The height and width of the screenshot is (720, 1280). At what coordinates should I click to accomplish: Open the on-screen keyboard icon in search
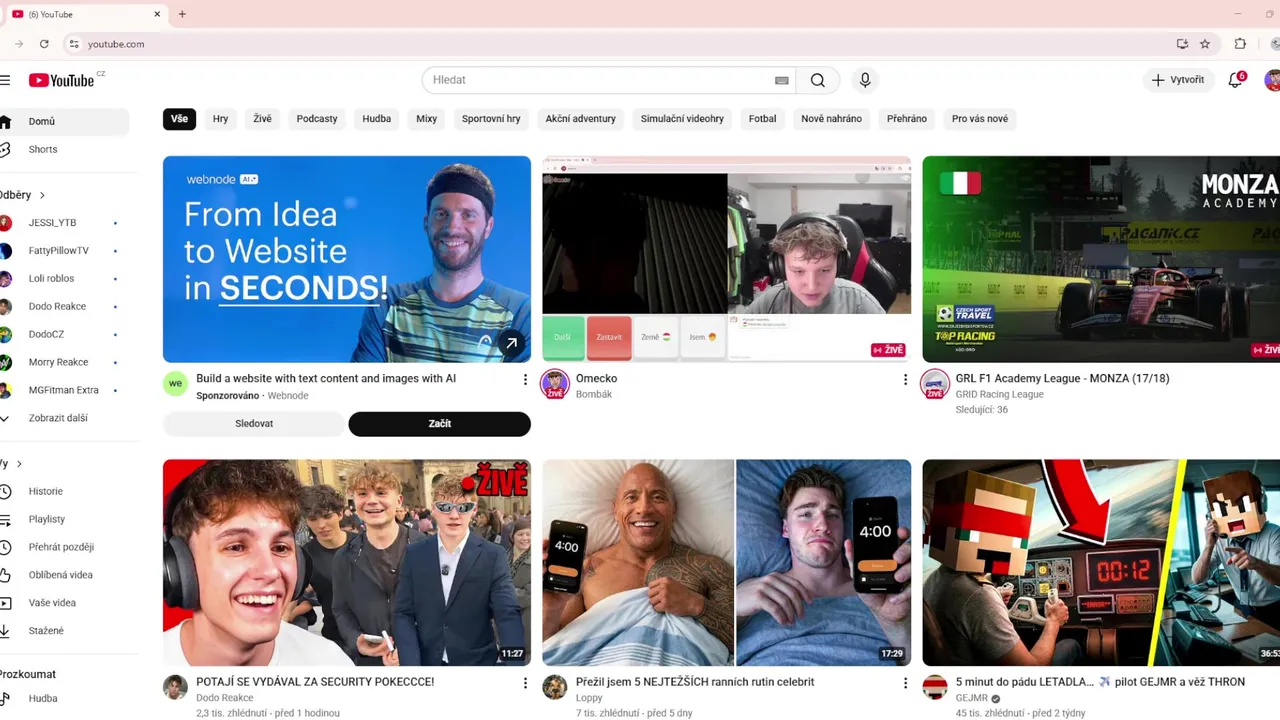click(x=782, y=80)
